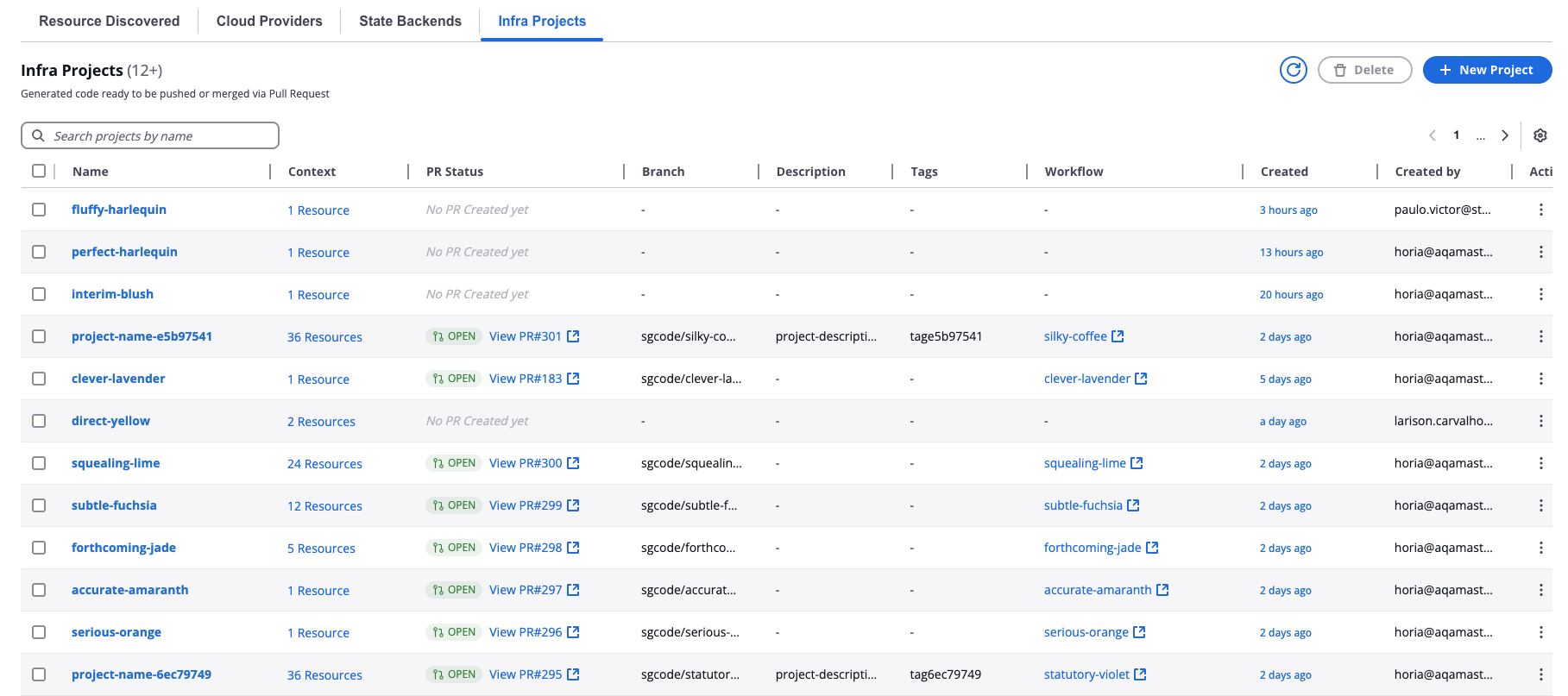Click pagination ellipsis for more pages
This screenshot has width=1568, height=696.
click(x=1481, y=136)
